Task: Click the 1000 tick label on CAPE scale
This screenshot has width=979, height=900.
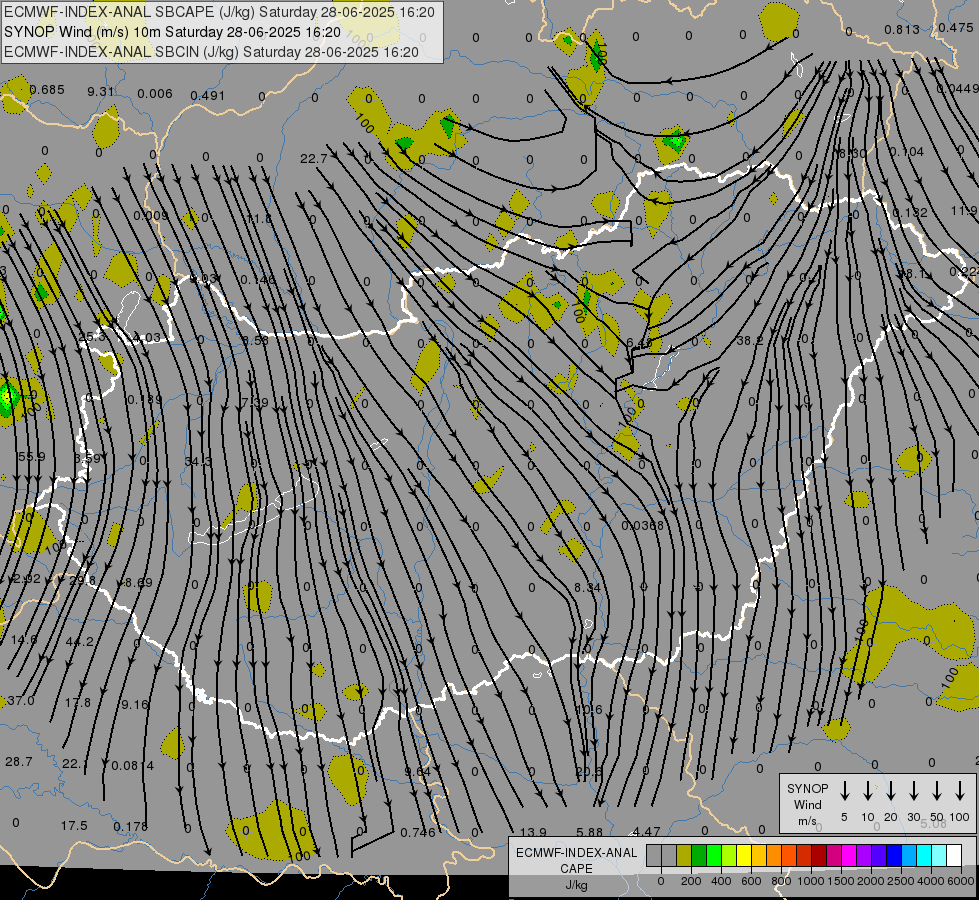Action: (x=810, y=881)
